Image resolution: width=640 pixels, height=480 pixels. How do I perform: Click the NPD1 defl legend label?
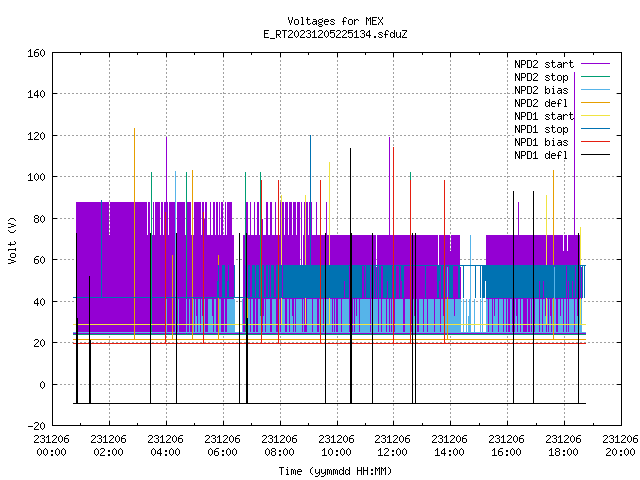541,156
